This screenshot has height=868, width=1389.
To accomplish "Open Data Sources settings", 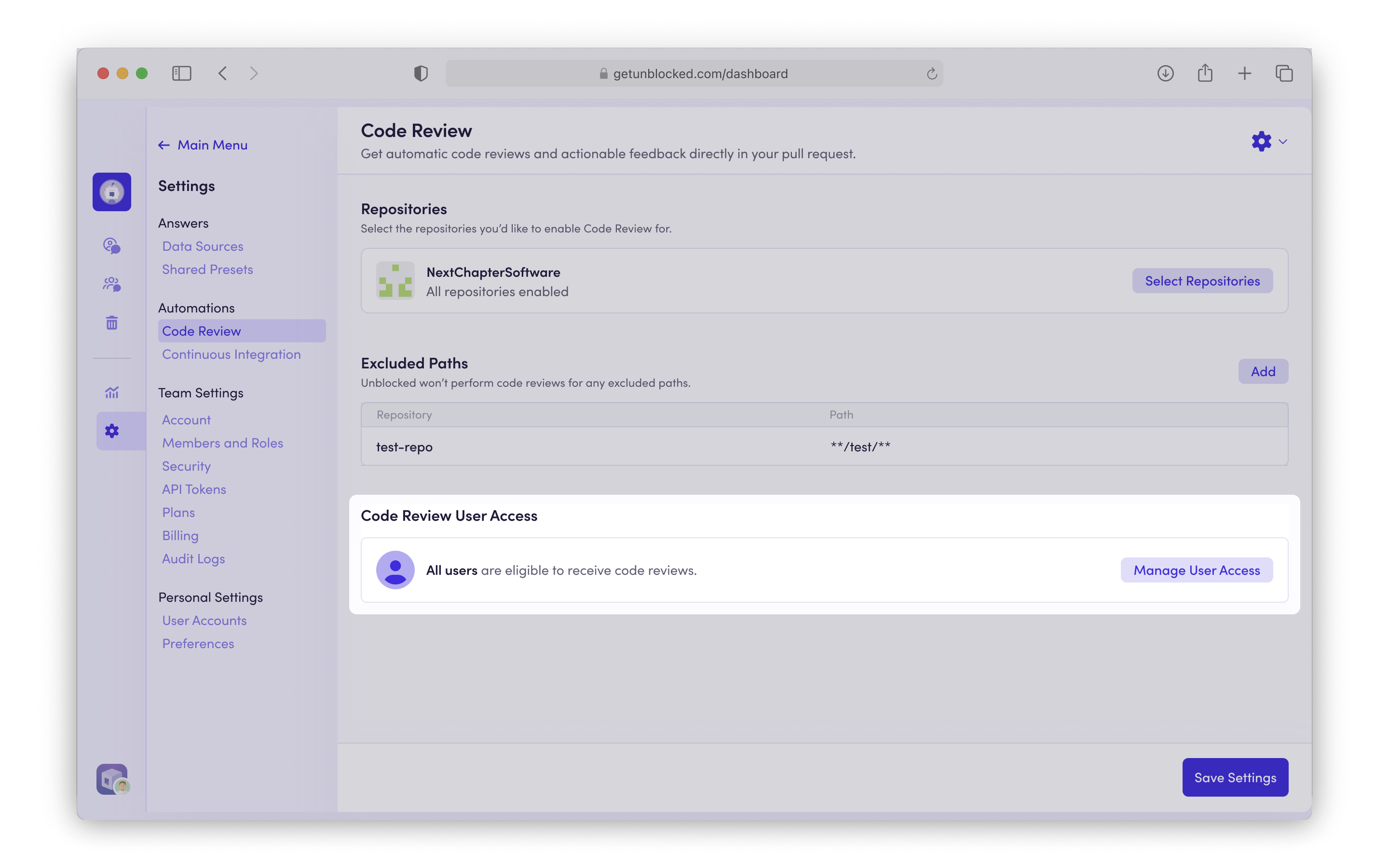I will 202,246.
